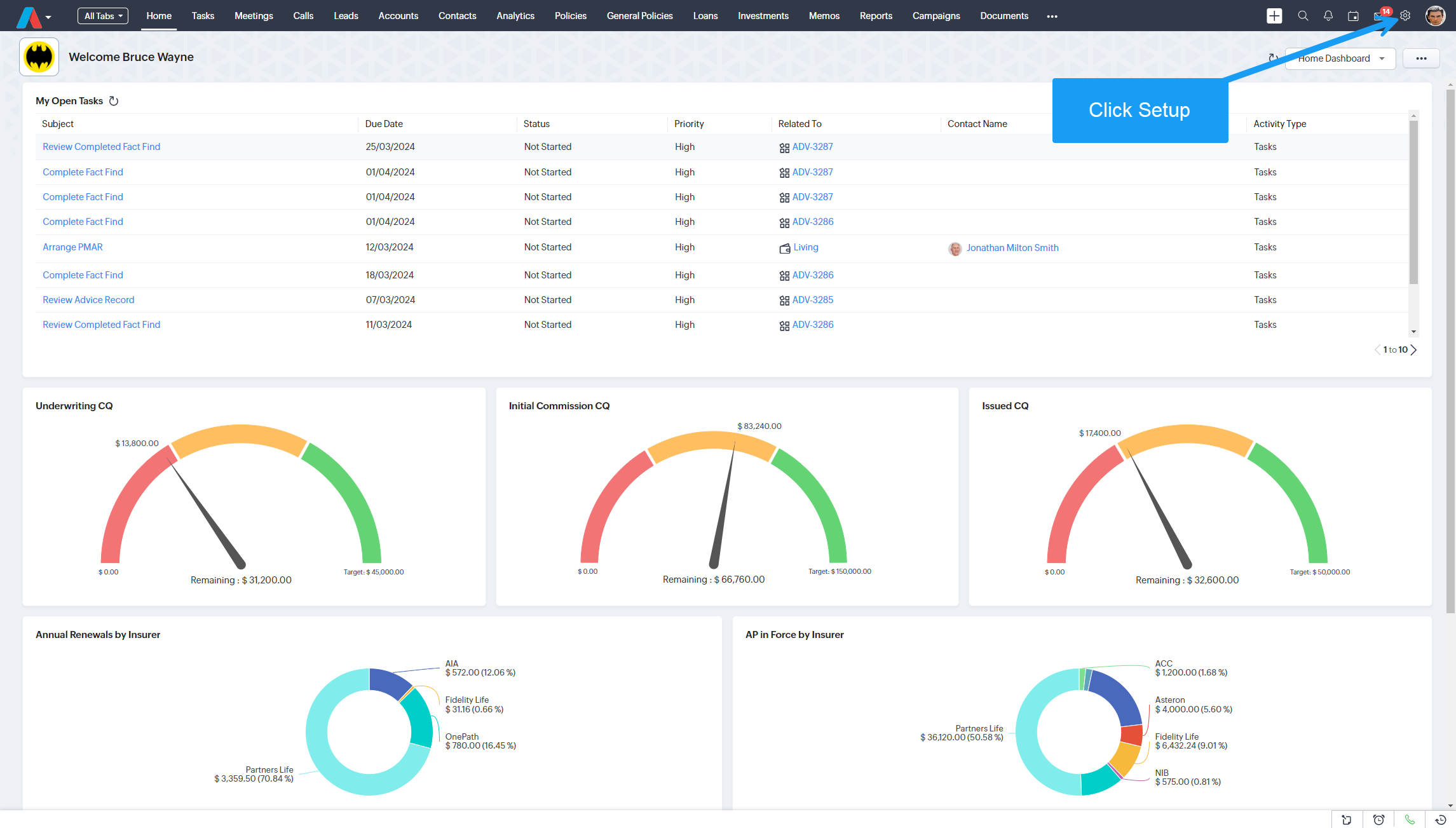Go to next page of open tasks
This screenshot has width=1456, height=828.
[x=1414, y=350]
